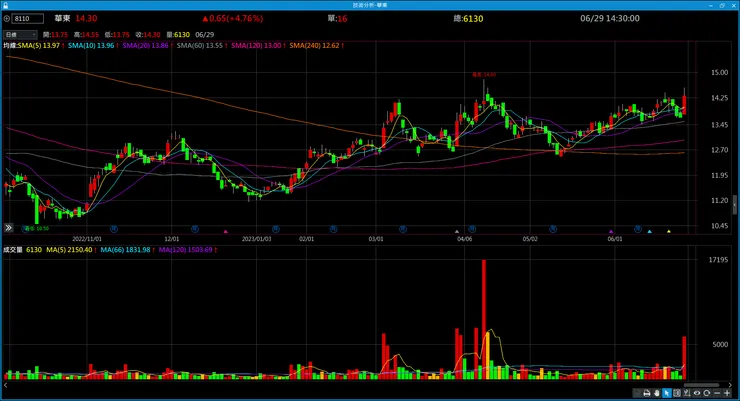Click white triangle marker before 04/06
The image size is (740, 401).
coord(456,231)
